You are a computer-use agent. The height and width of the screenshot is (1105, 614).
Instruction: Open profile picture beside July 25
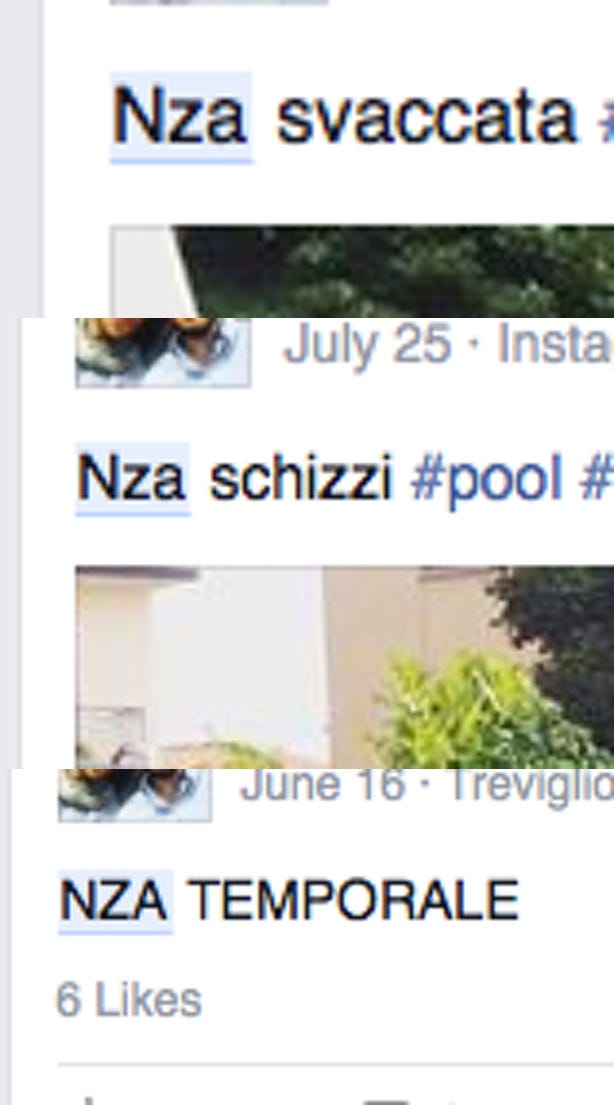click(x=164, y=352)
